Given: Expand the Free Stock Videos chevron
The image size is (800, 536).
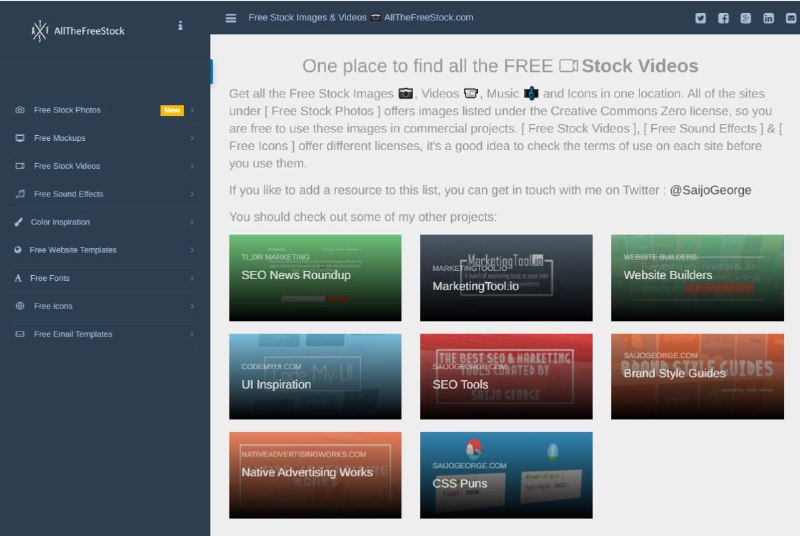Looking at the screenshot, I should (192, 166).
